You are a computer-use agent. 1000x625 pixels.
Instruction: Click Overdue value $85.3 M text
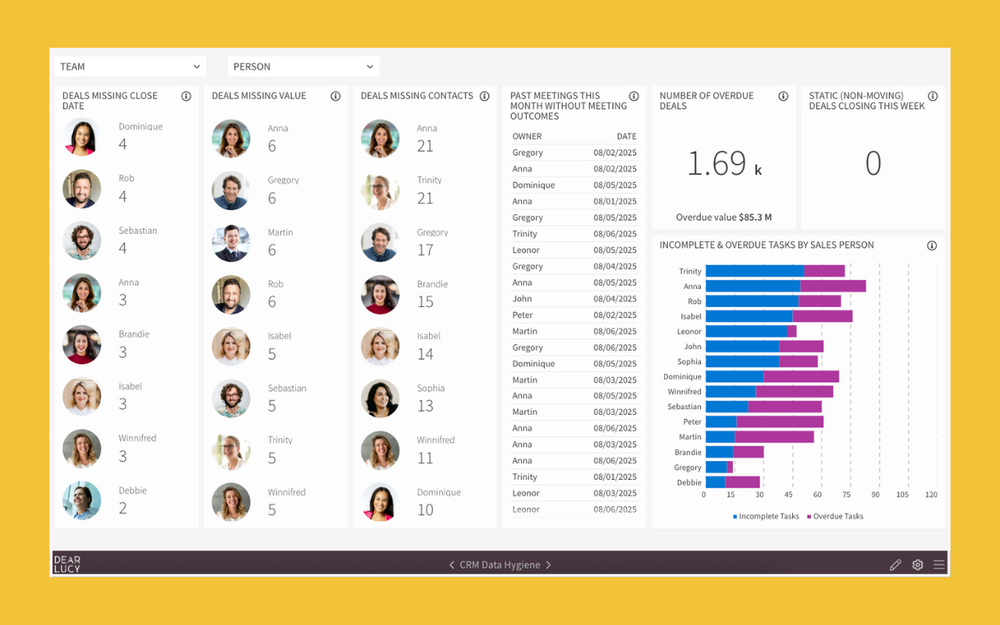pyautogui.click(x=724, y=217)
